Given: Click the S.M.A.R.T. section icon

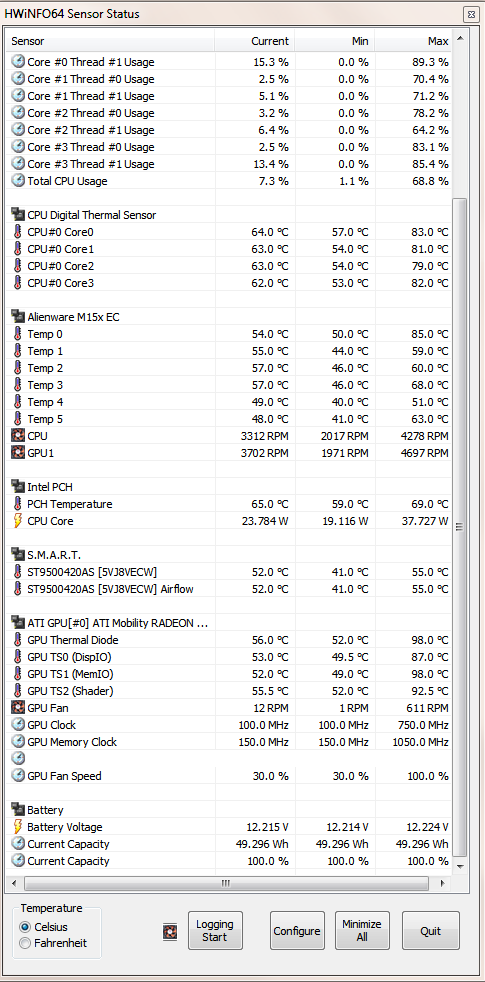Looking at the screenshot, I should click(18, 555).
